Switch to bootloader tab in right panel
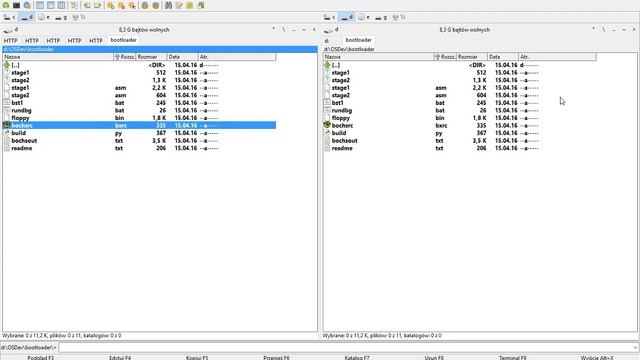This screenshot has width=640, height=360. pyautogui.click(x=358, y=40)
